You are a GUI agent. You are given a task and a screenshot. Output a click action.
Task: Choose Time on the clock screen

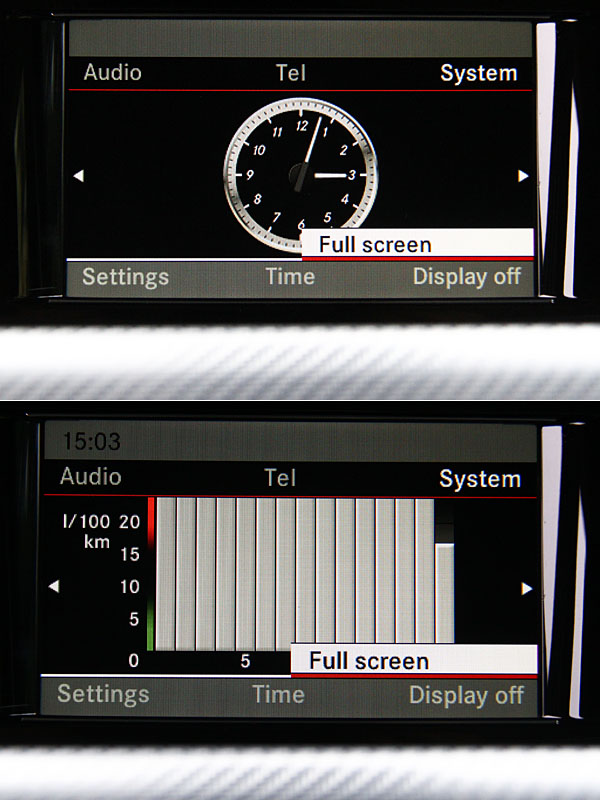(x=290, y=277)
